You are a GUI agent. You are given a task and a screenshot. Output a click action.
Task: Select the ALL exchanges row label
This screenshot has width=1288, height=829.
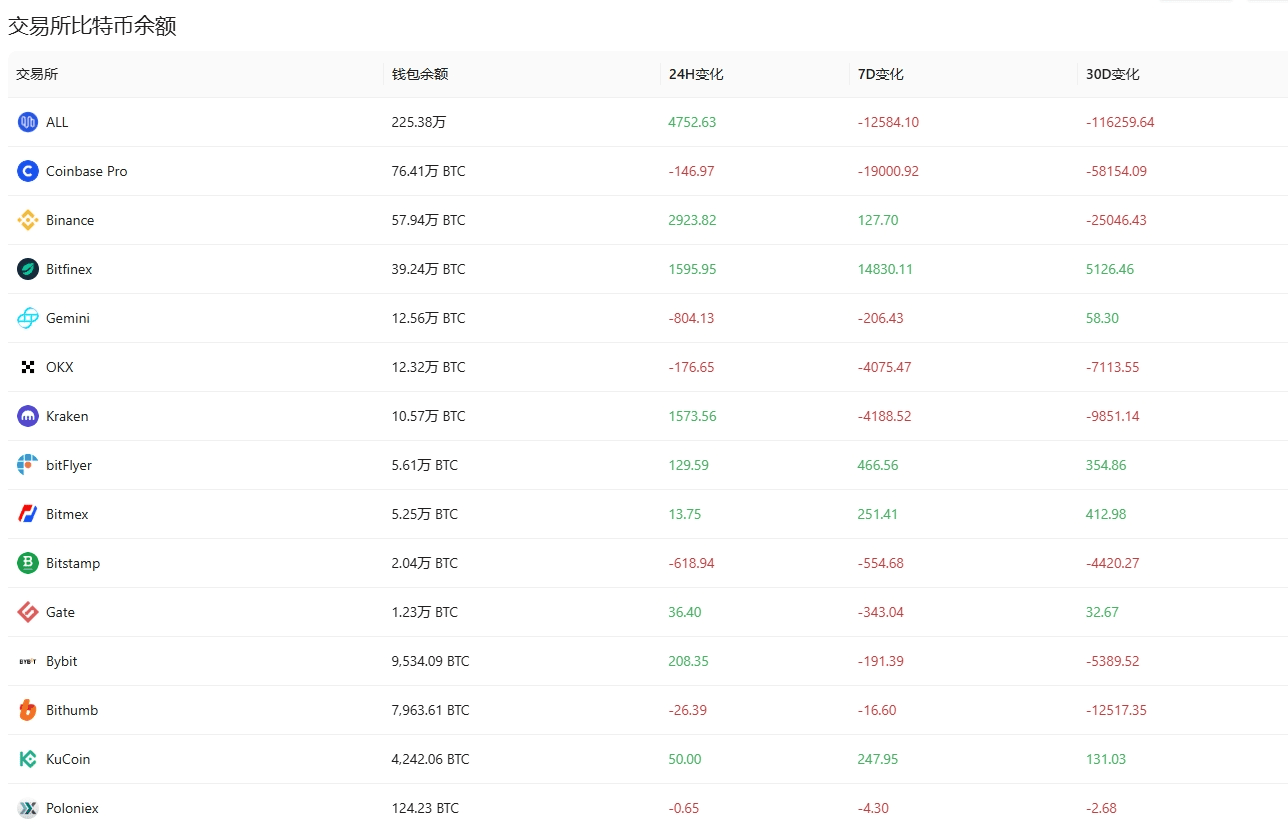tap(57, 122)
